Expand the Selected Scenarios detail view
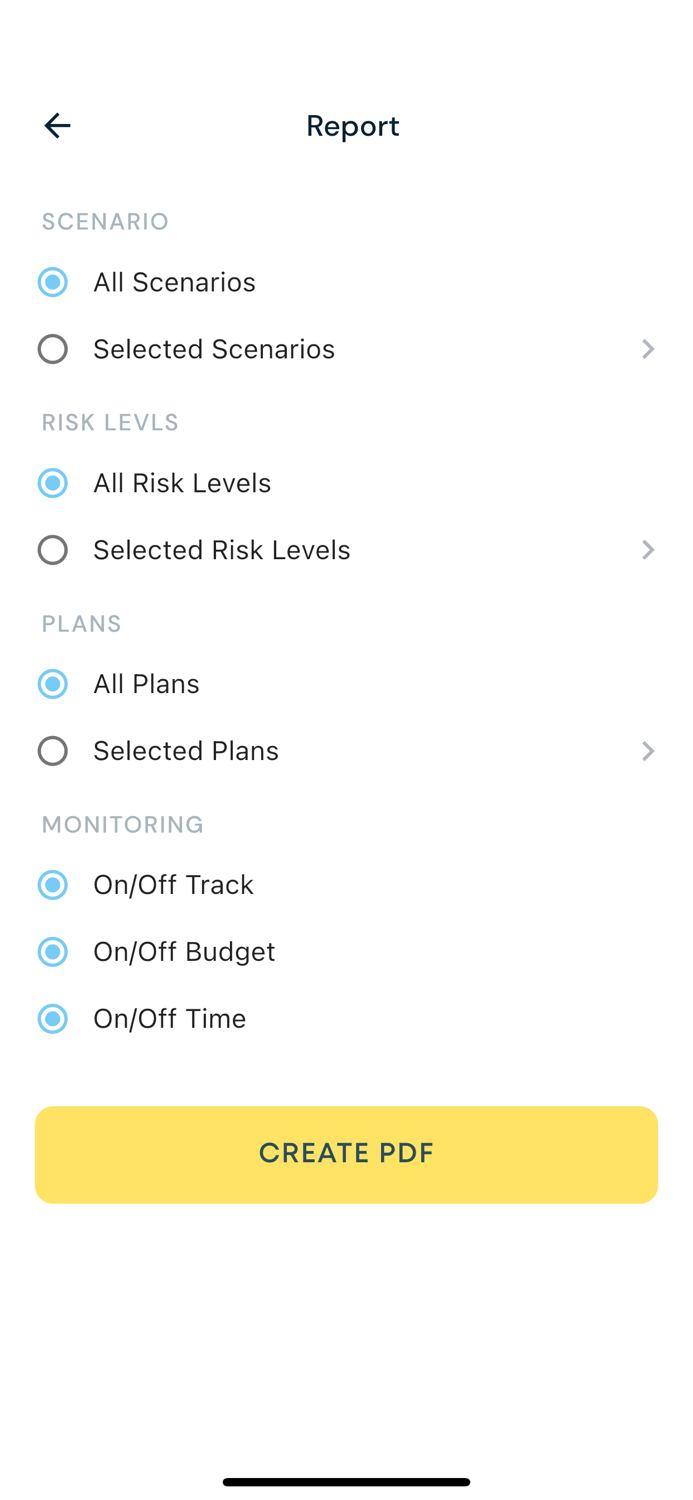 (648, 349)
